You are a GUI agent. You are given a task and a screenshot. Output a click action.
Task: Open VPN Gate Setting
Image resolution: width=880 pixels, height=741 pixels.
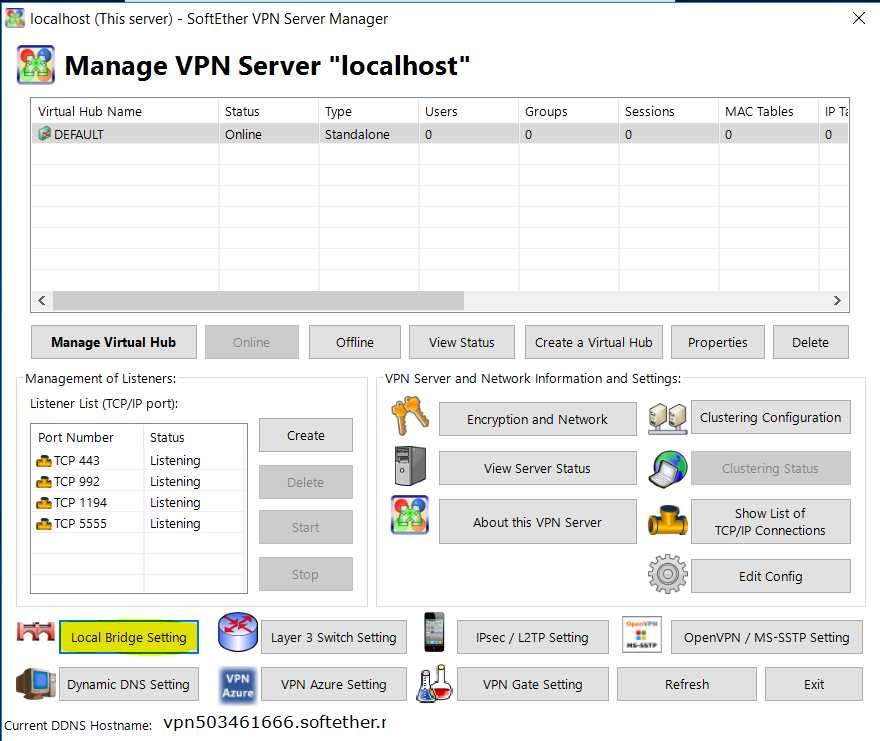532,684
